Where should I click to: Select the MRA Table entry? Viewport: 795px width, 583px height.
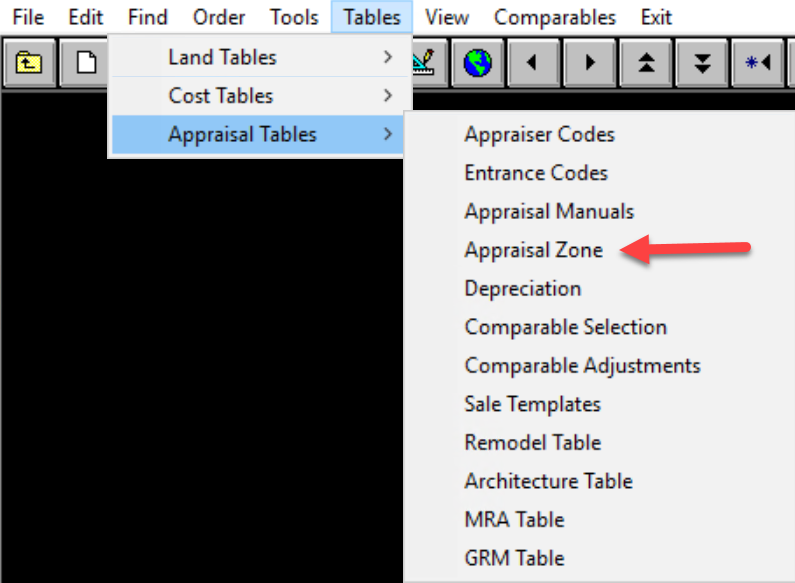click(x=514, y=520)
